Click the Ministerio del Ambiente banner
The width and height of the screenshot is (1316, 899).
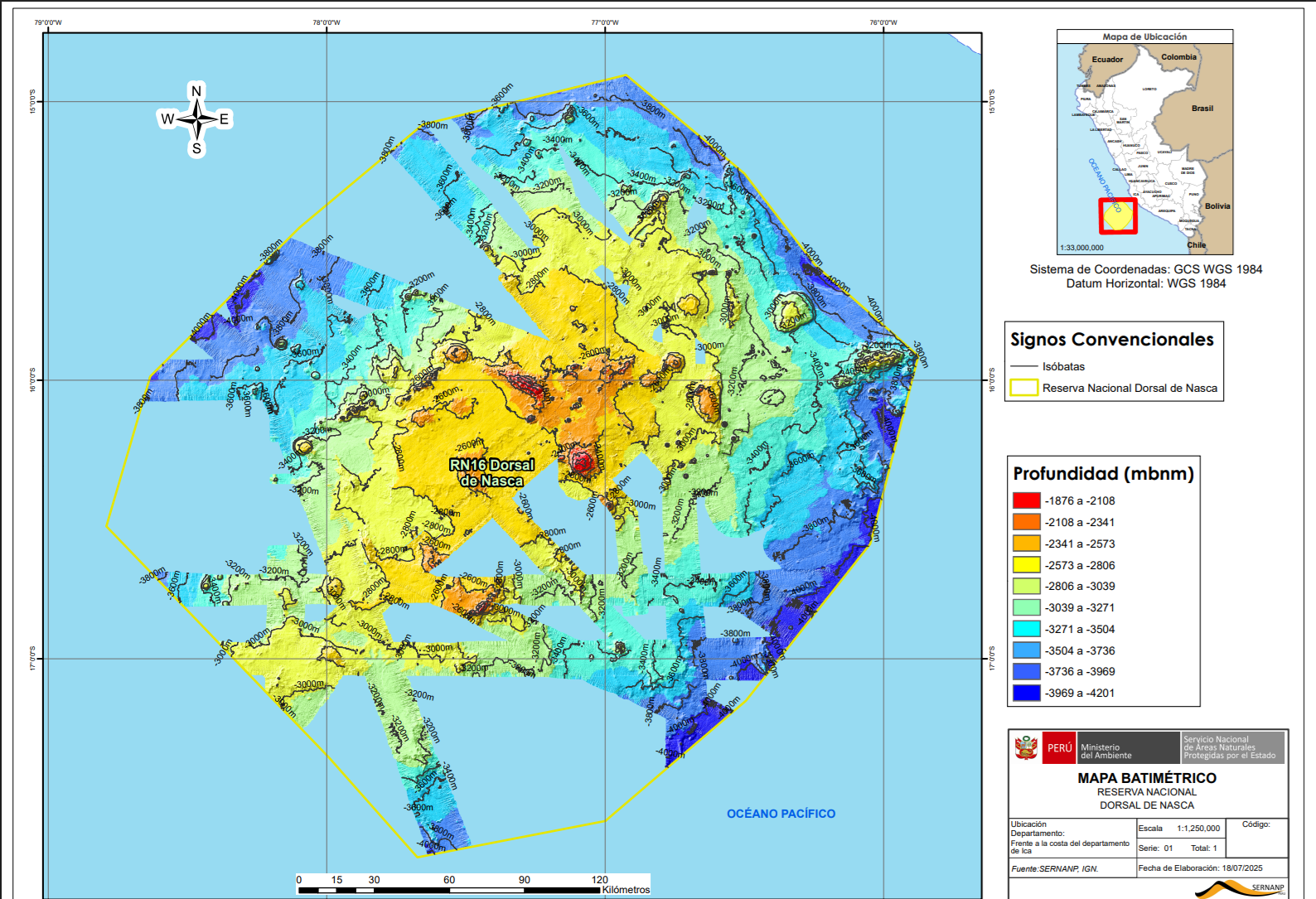coord(1127,747)
